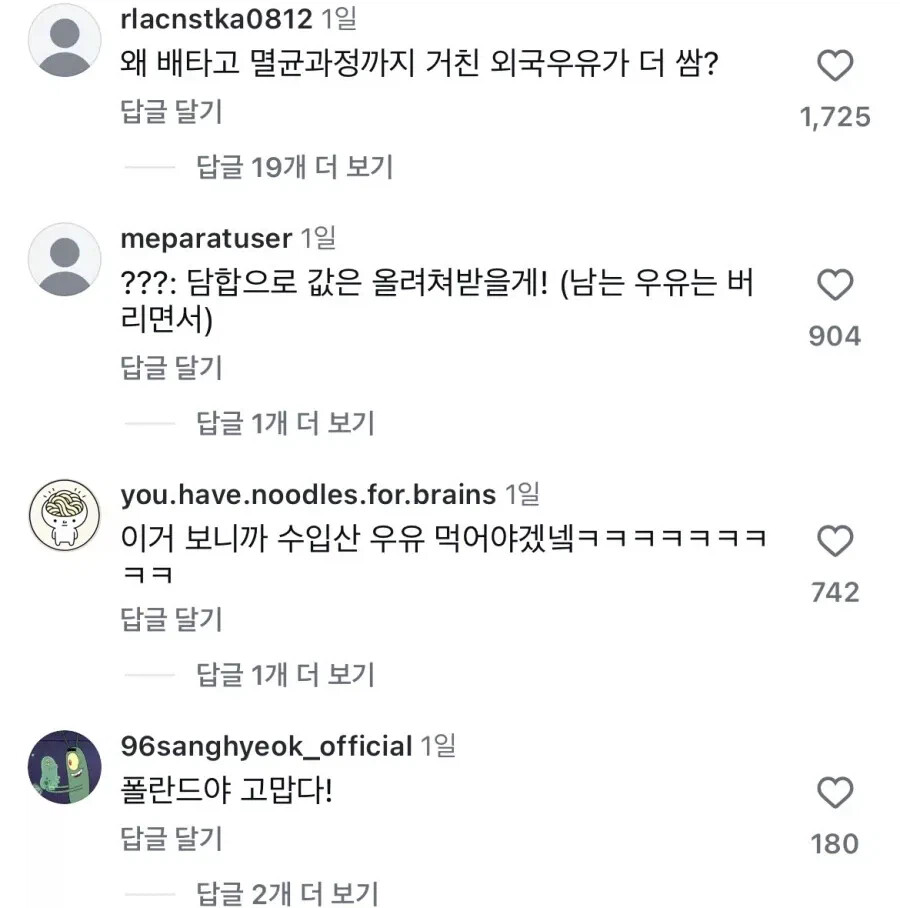Viewport: 900px width, 908px height.
Task: Tap heart on you.have.noodles.for.brains comment
Action: pyautogui.click(x=835, y=542)
